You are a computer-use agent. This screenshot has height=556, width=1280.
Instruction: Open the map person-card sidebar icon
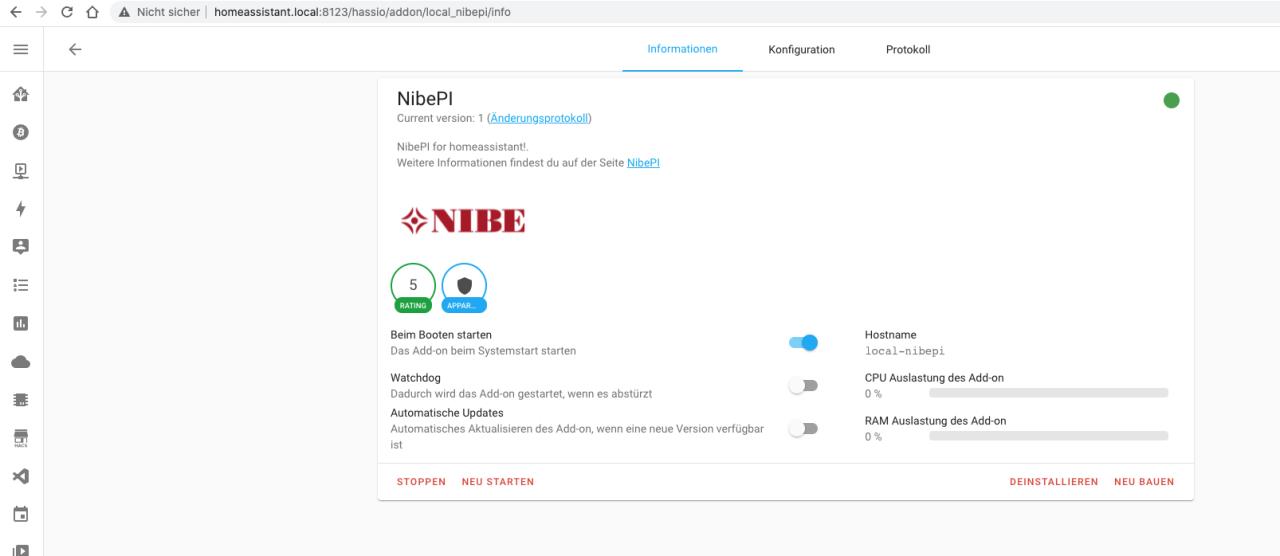[20, 246]
